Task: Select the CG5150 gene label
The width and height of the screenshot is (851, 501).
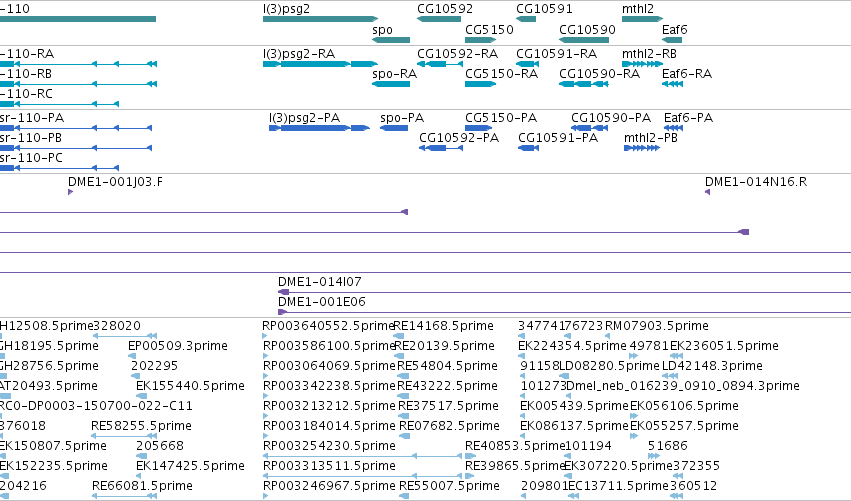Action: 489,30
